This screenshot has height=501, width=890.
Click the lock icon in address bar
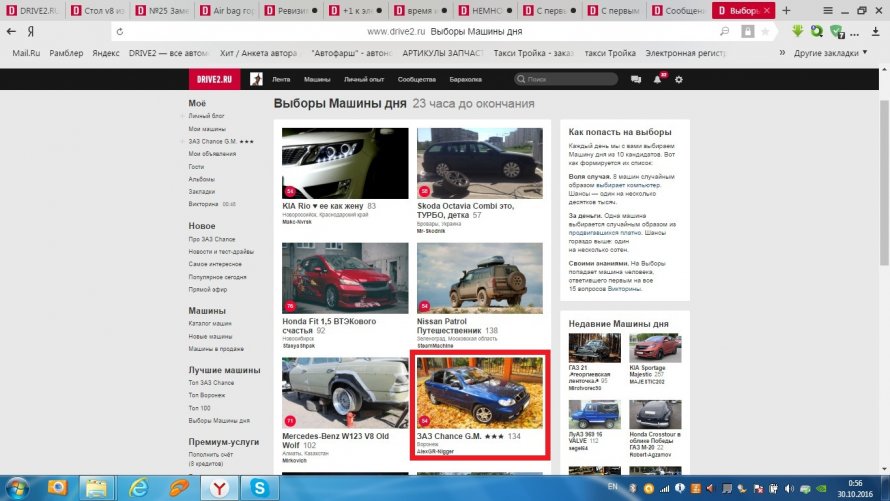[748, 32]
